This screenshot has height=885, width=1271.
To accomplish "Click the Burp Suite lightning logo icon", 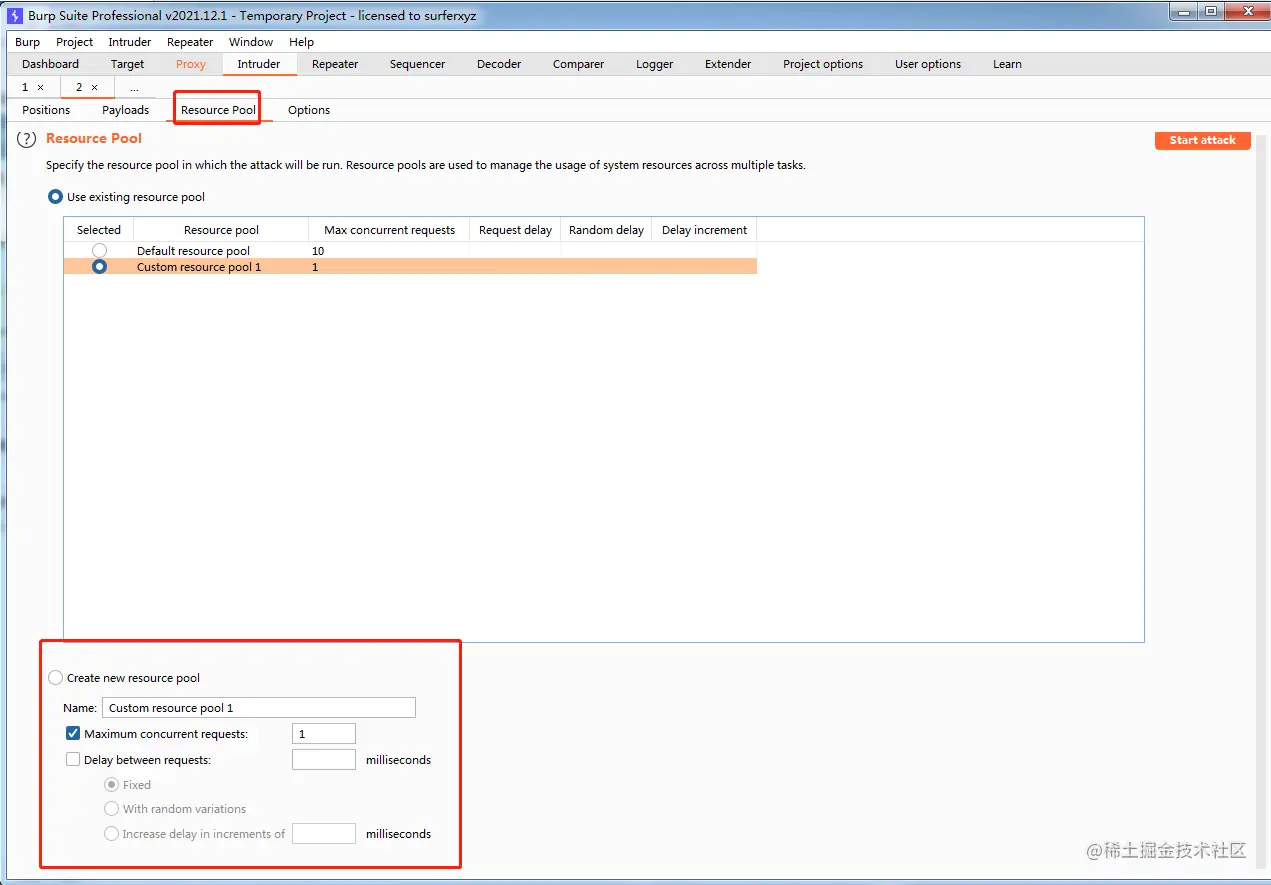I will [x=15, y=16].
